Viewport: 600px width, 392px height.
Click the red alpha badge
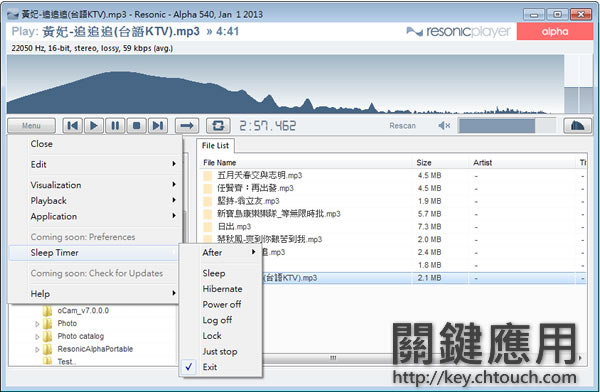tap(554, 31)
